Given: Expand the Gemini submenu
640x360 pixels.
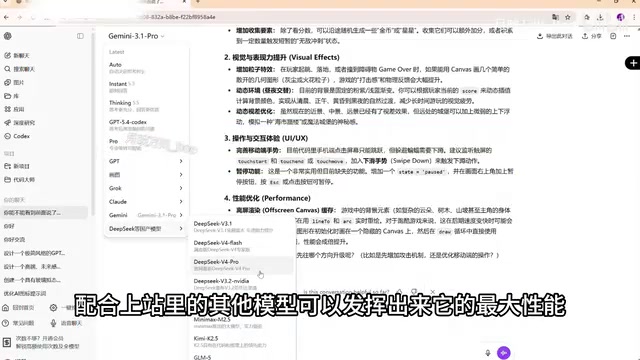Looking at the screenshot, I should [x=146, y=215].
